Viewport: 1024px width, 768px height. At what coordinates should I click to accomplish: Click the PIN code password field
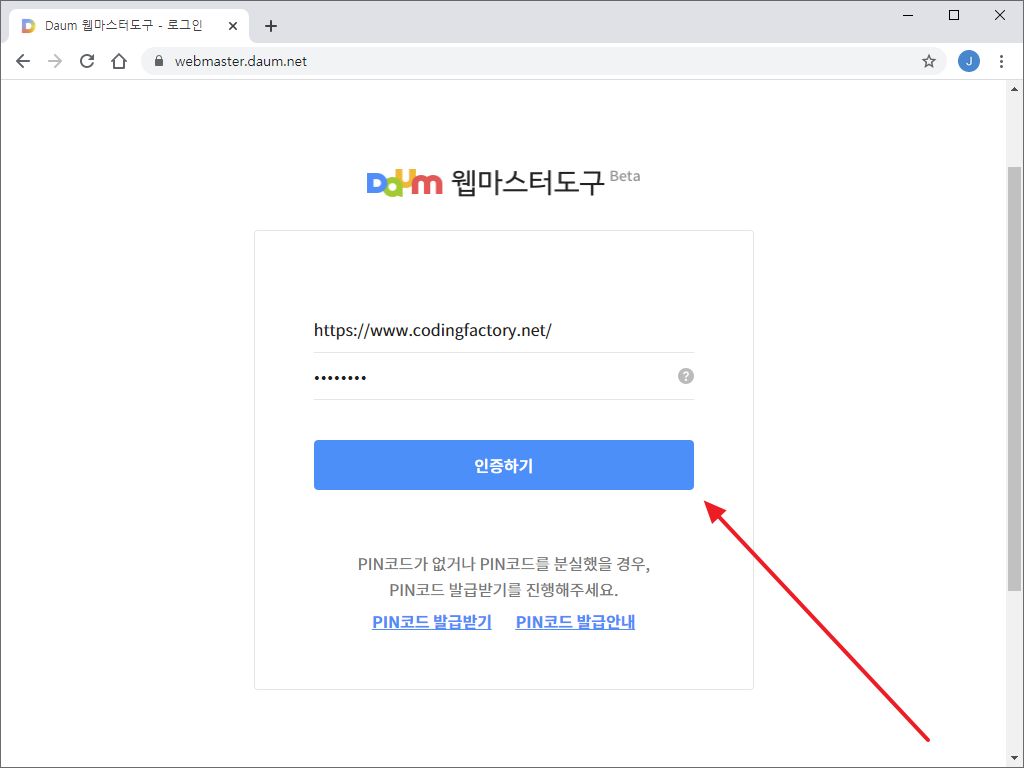click(x=504, y=377)
